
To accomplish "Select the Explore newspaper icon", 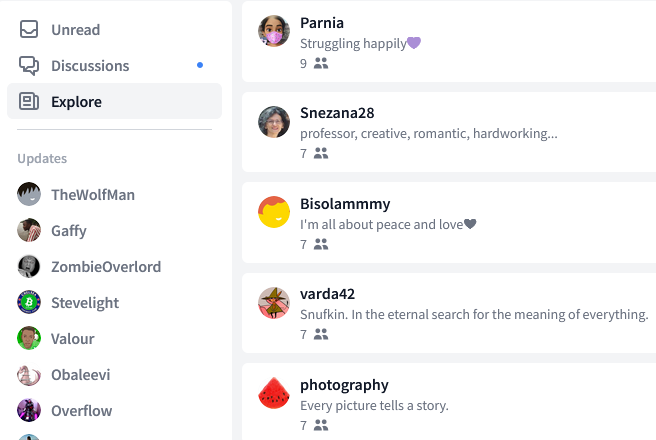I will [x=29, y=102].
